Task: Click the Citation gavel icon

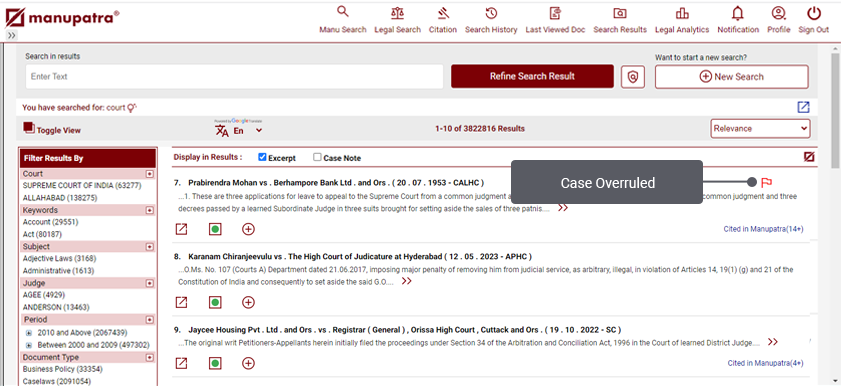Action: pos(442,13)
